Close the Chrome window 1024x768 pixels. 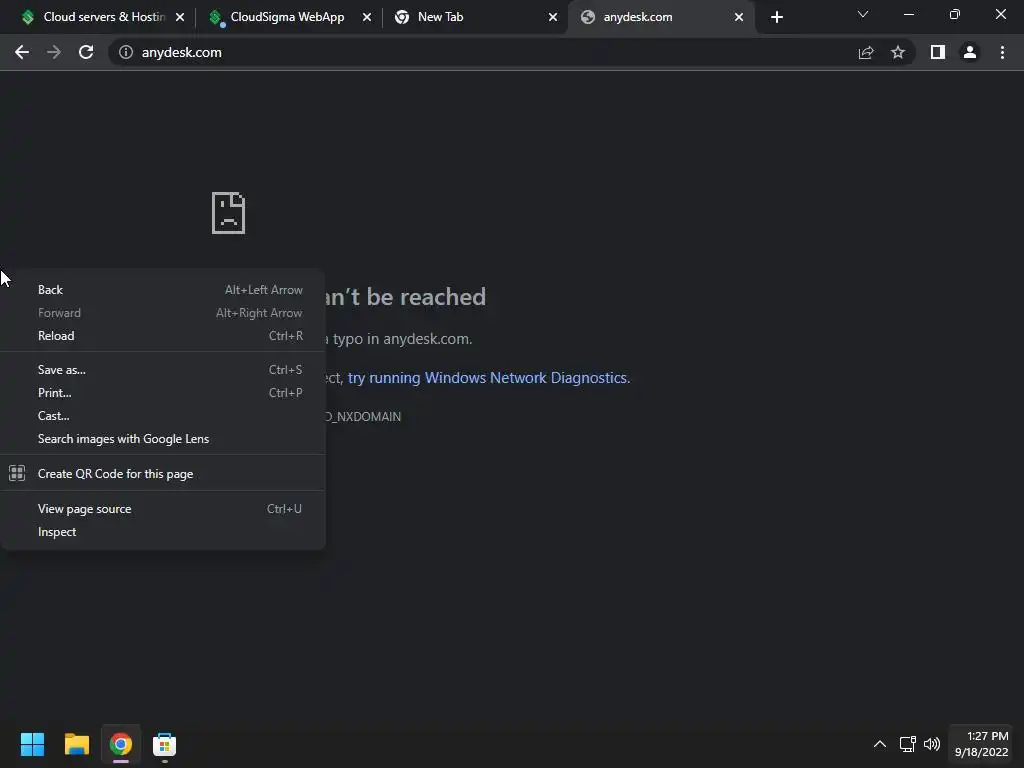tap(1000, 14)
